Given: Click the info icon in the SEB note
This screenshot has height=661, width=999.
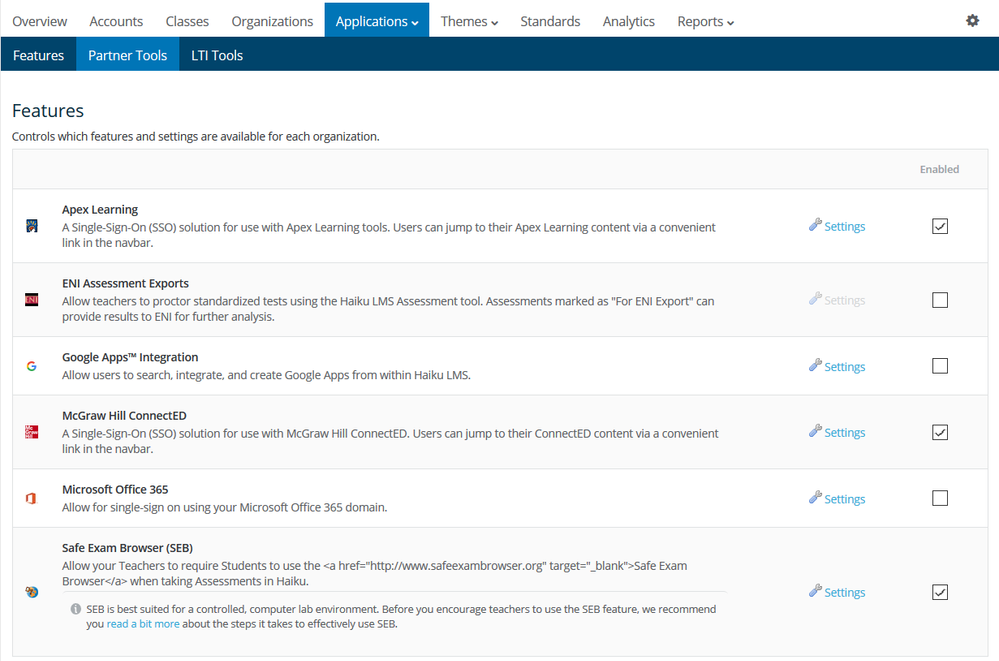Looking at the screenshot, I should [76, 609].
